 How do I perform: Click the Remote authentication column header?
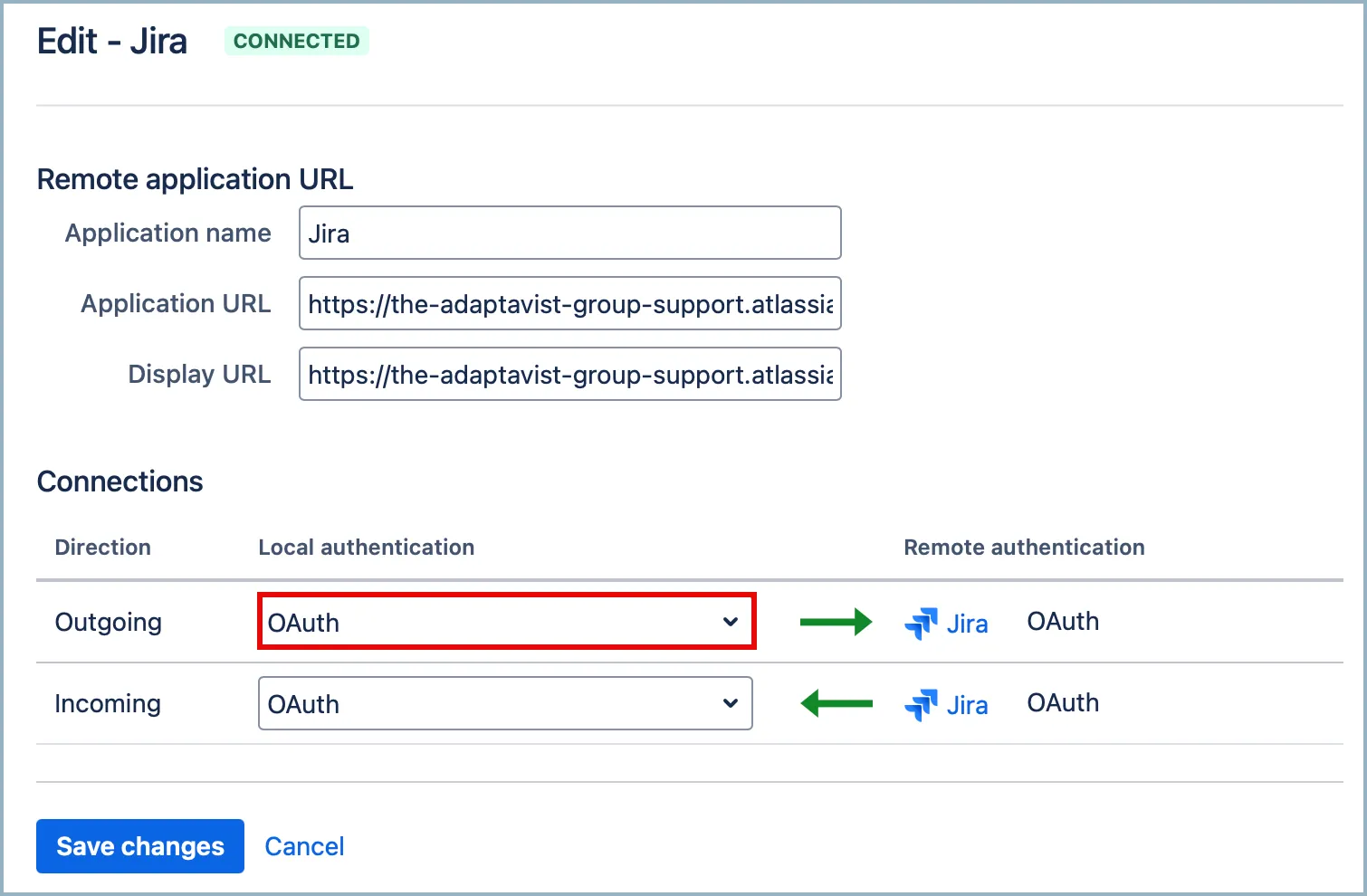pos(1025,547)
